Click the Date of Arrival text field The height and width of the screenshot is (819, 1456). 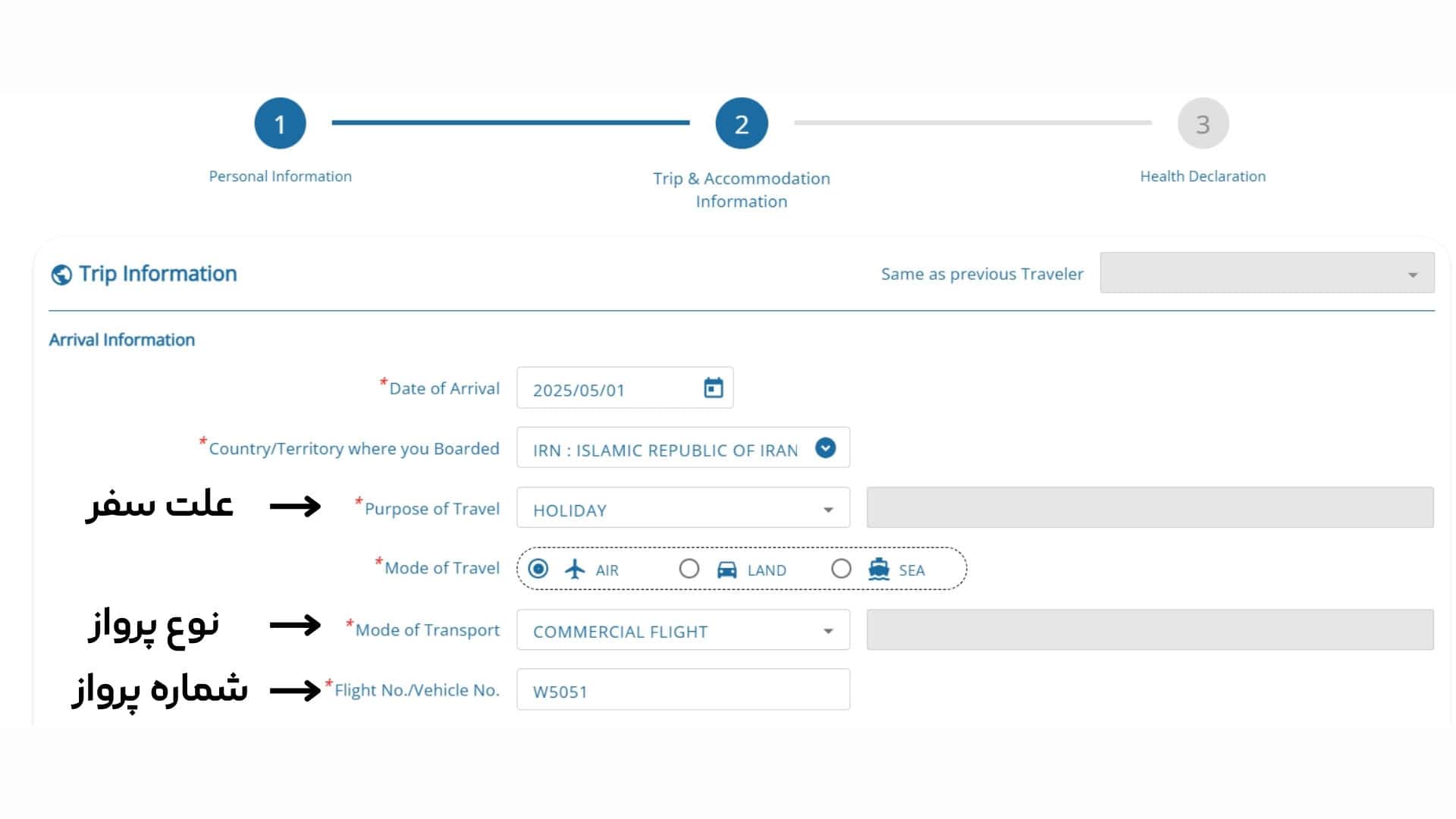(625, 388)
